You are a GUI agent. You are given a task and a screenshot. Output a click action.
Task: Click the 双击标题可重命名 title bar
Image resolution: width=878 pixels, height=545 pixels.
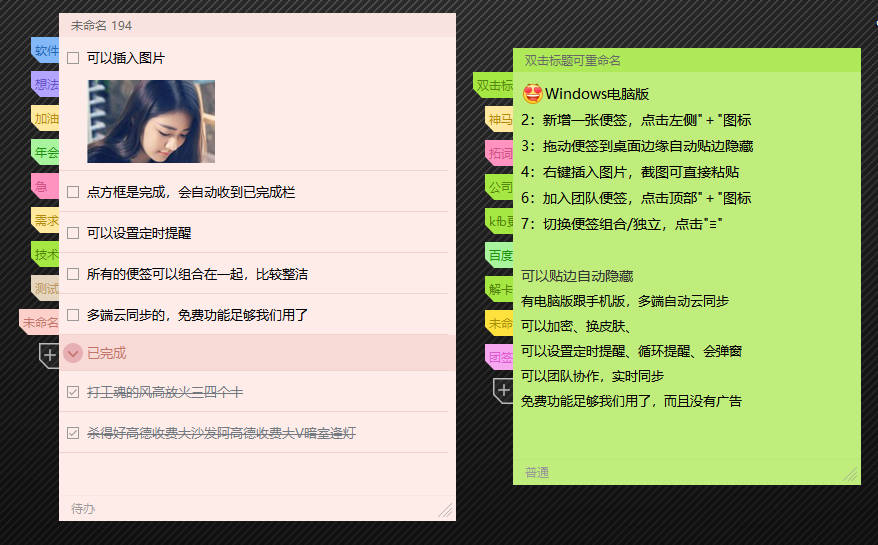click(x=686, y=60)
